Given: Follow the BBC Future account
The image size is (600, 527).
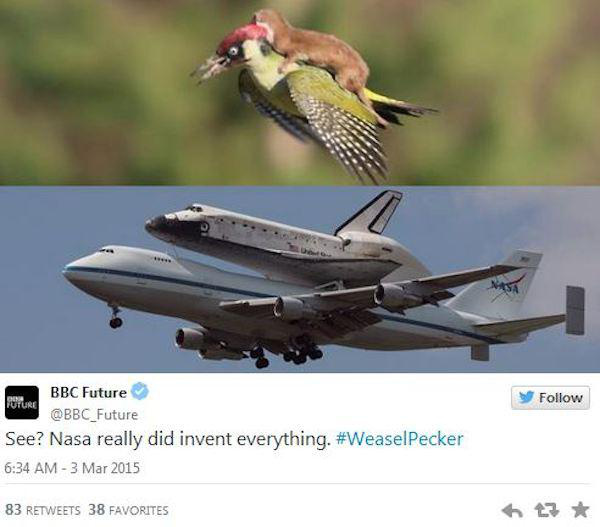Looking at the screenshot, I should (550, 398).
